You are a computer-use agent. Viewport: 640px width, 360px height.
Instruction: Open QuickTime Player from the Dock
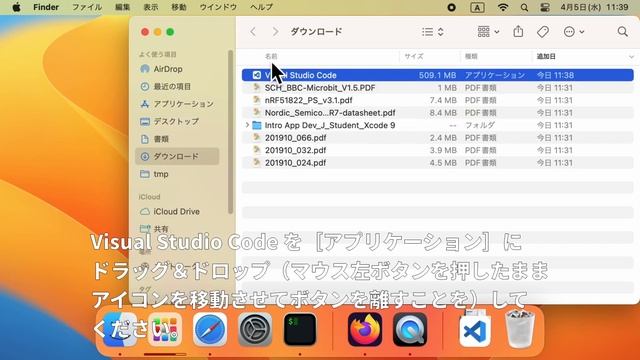410,329
